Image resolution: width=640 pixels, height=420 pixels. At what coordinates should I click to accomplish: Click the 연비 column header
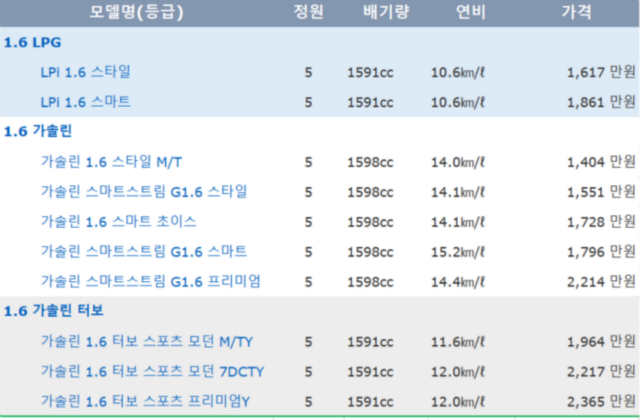471,12
